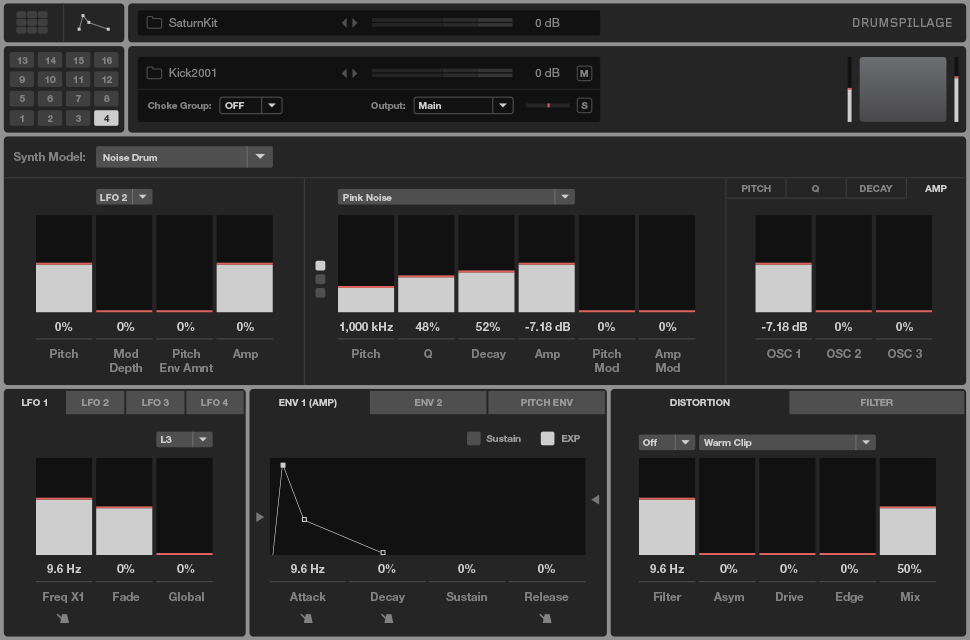Select the bottom oscillator selector square

[320, 292]
